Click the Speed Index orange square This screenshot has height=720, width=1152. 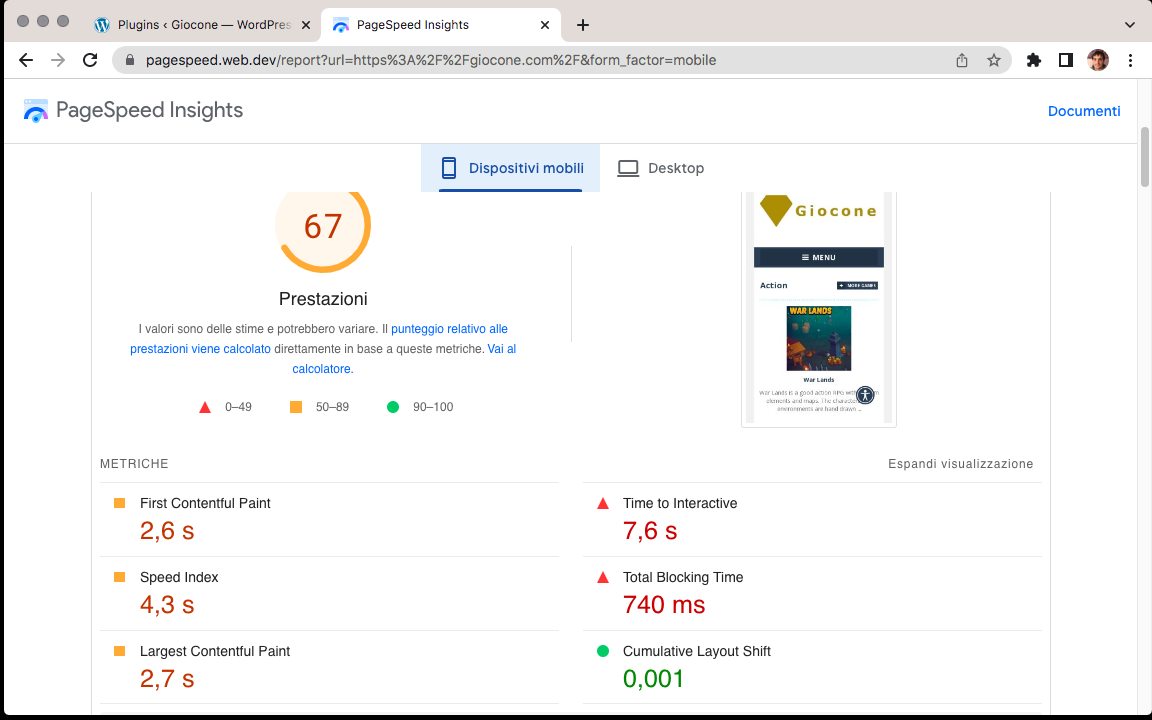[120, 577]
